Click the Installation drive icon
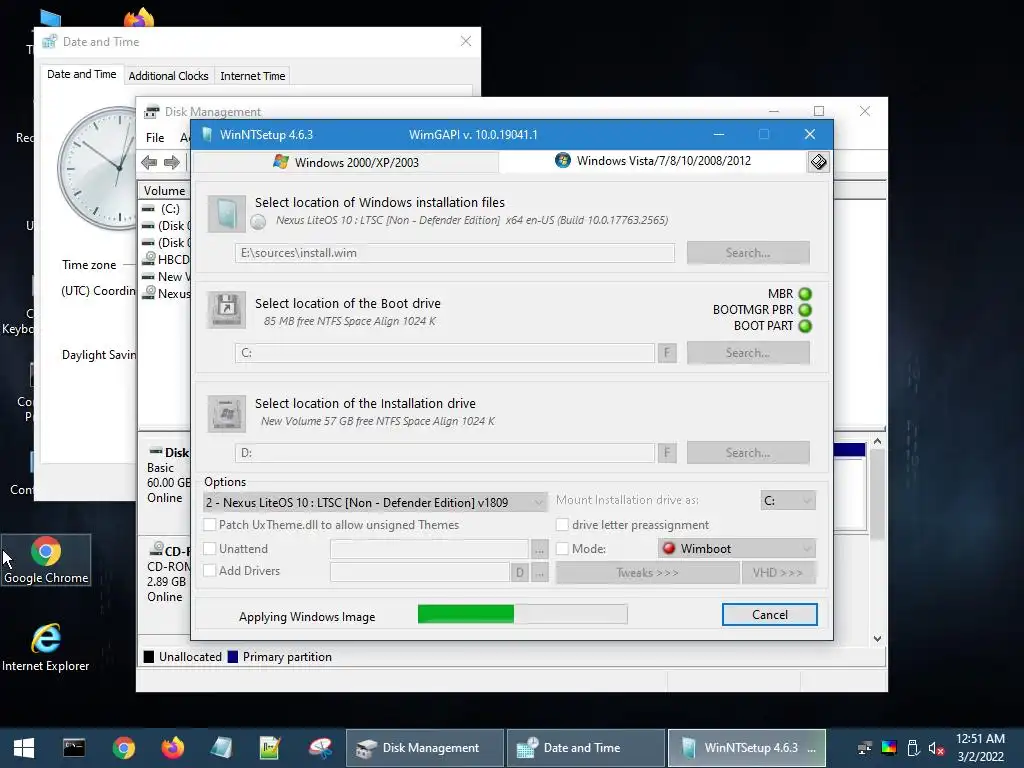The height and width of the screenshot is (768, 1024). coord(227,413)
